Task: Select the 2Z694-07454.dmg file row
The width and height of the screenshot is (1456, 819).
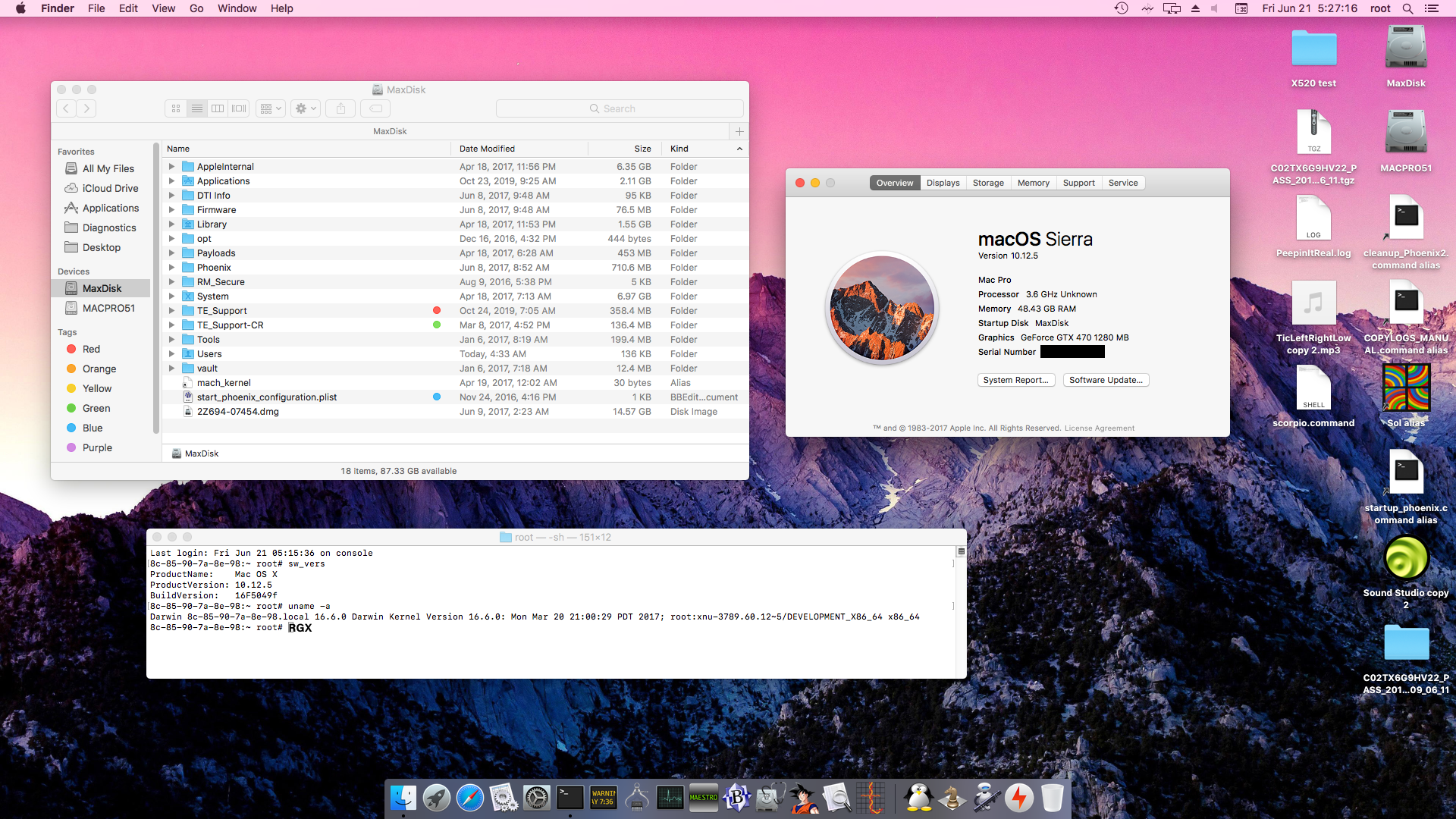Action: click(455, 412)
